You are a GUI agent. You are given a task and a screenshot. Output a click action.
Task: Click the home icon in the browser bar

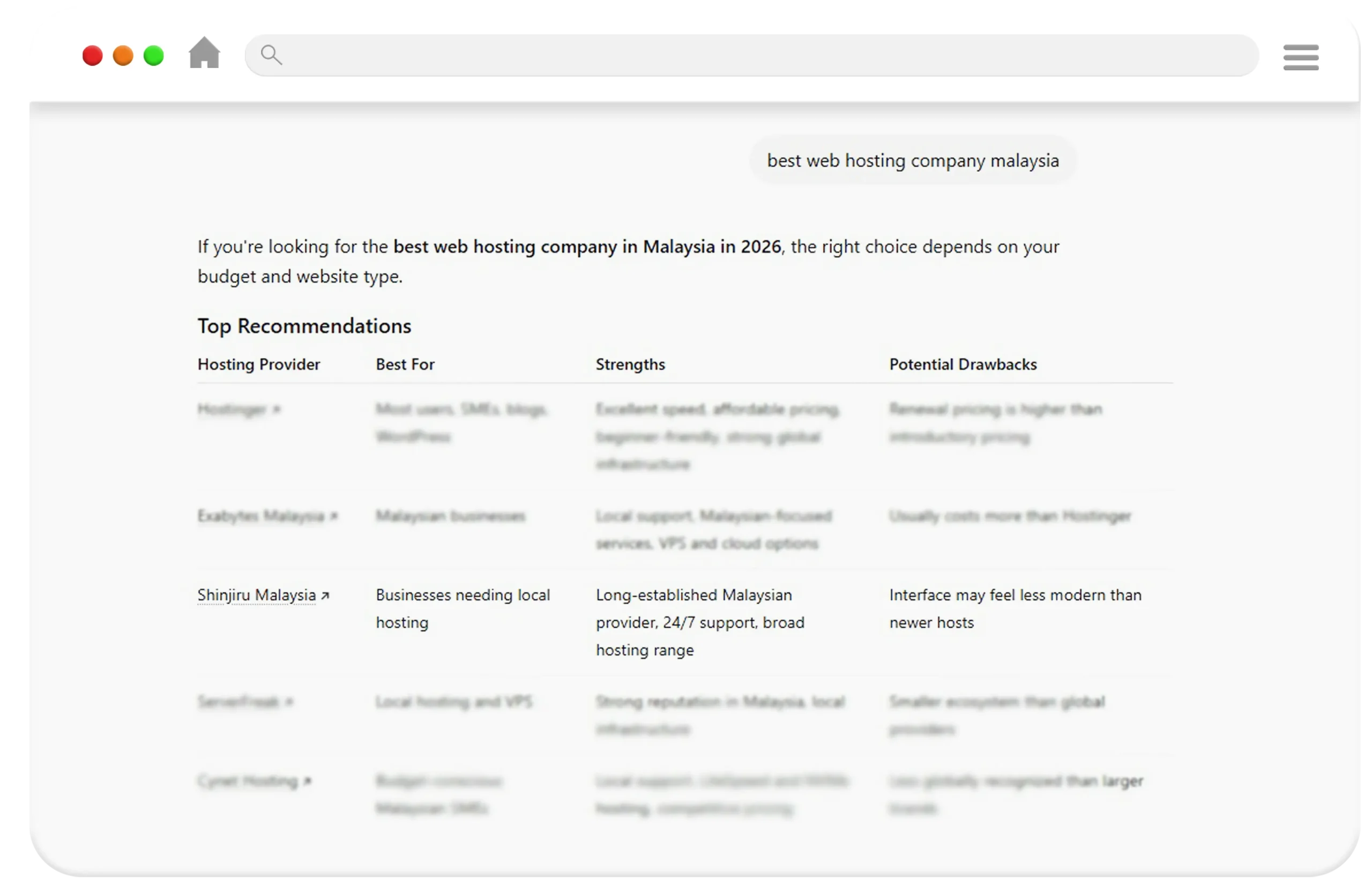[x=204, y=53]
